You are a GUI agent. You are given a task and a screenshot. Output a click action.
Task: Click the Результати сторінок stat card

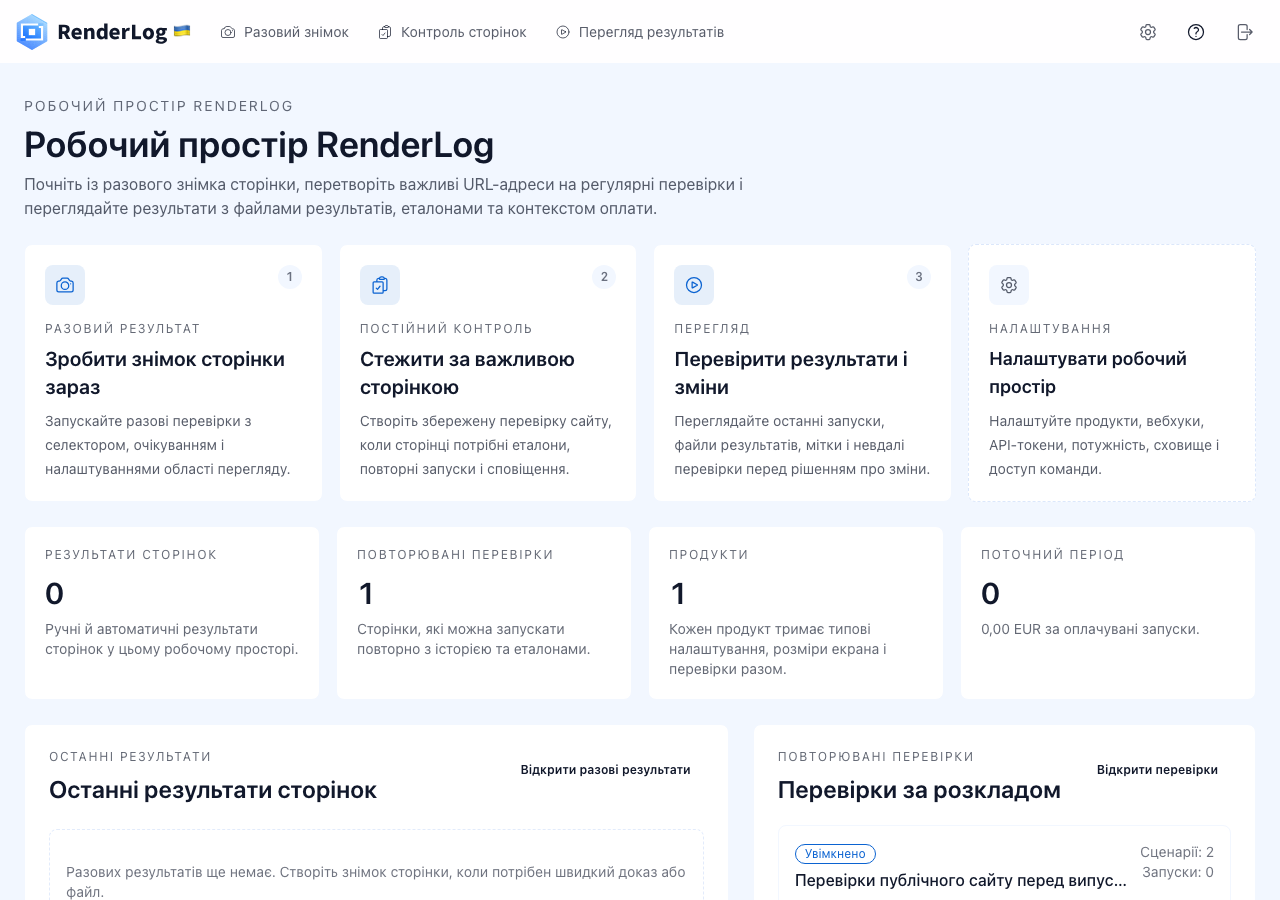pyautogui.click(x=172, y=613)
